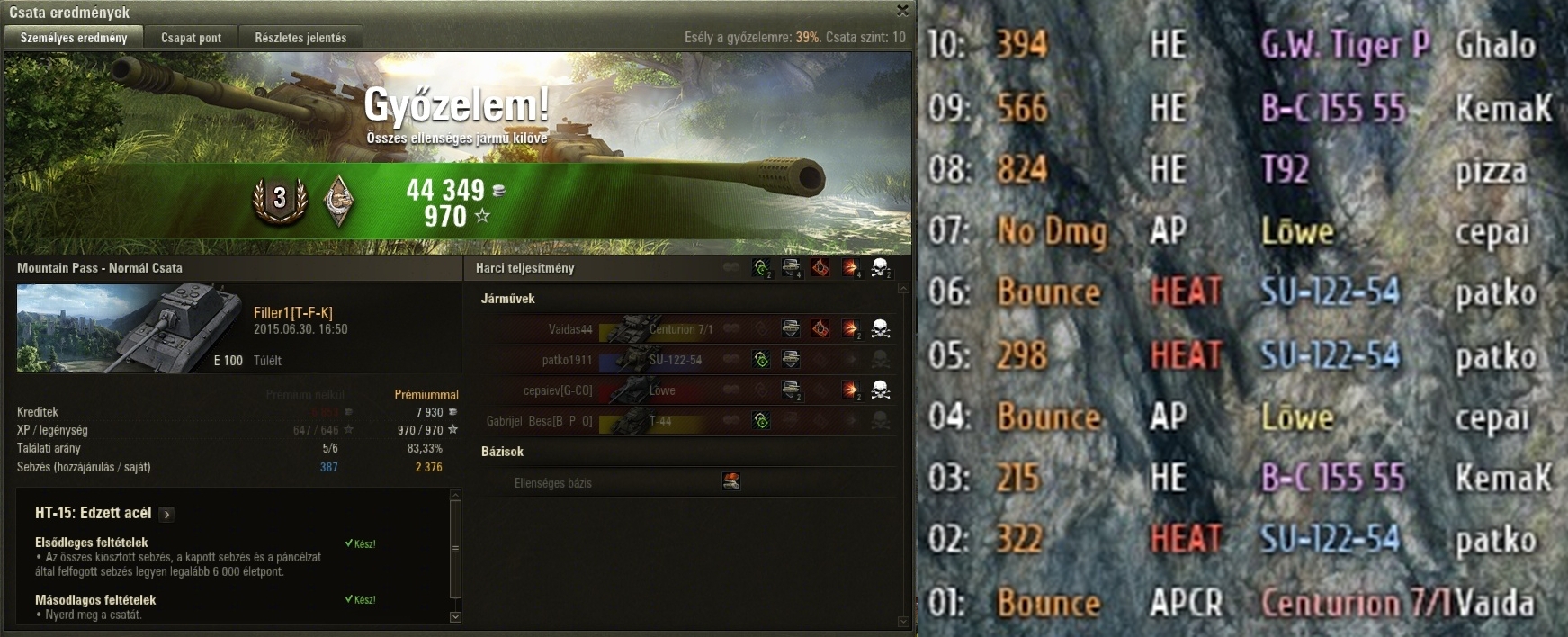Click the Mastery badge next to the medal

(338, 198)
